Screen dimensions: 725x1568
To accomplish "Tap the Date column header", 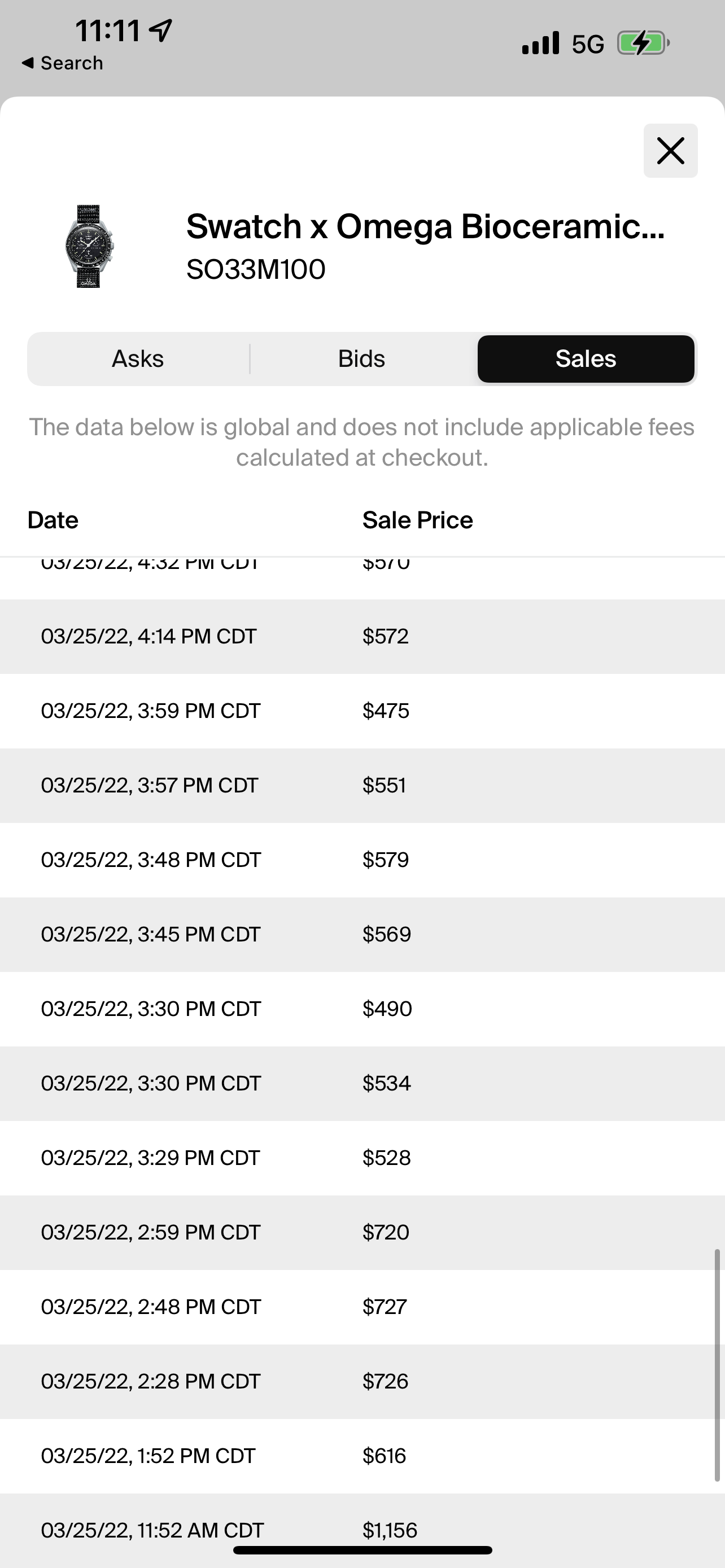I will click(x=53, y=520).
